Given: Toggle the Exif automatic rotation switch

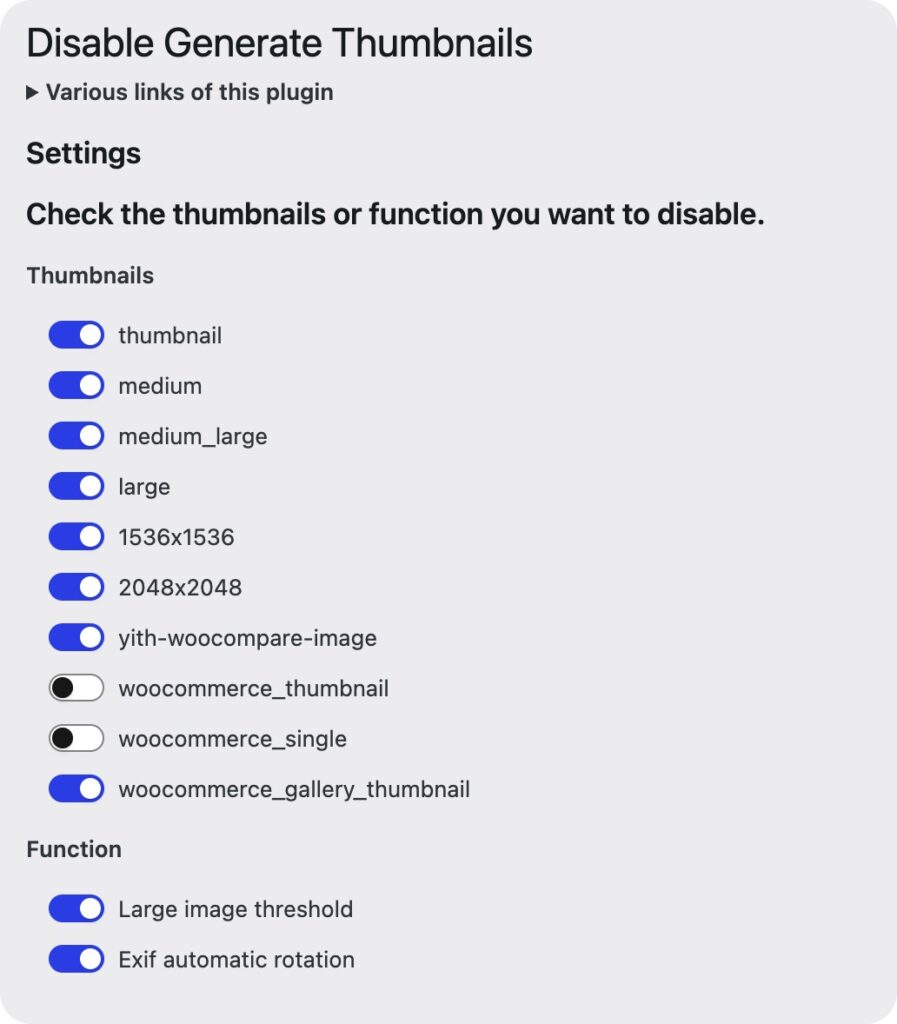Looking at the screenshot, I should tap(76, 959).
